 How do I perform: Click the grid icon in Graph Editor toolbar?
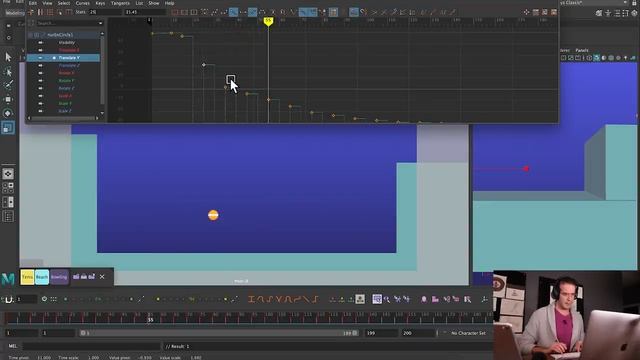(x=333, y=12)
